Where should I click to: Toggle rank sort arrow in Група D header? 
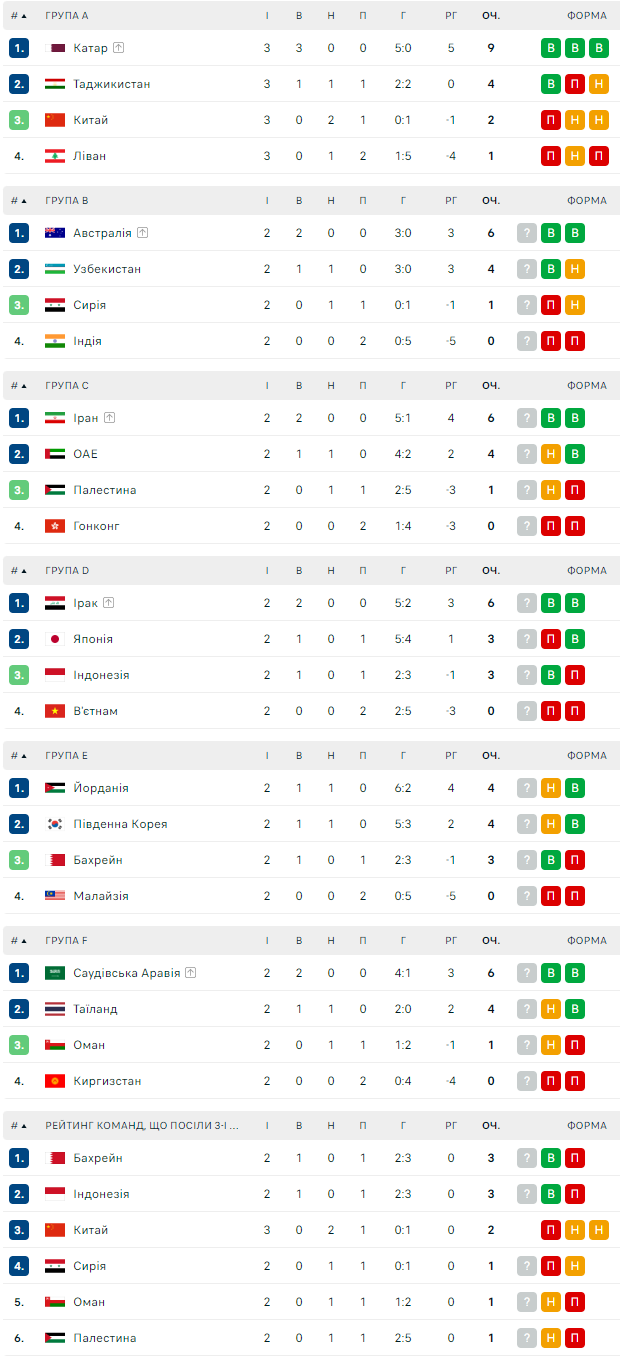[24, 571]
